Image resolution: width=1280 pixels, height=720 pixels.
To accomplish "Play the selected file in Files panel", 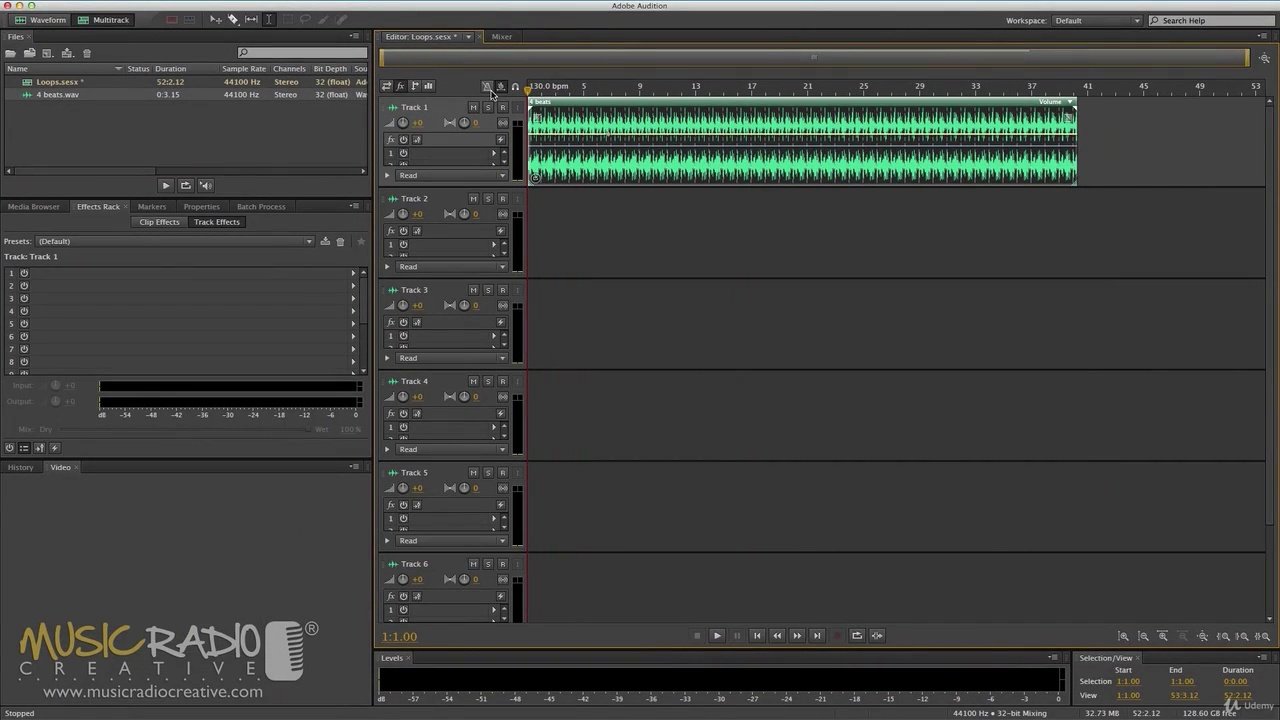I will point(166,185).
